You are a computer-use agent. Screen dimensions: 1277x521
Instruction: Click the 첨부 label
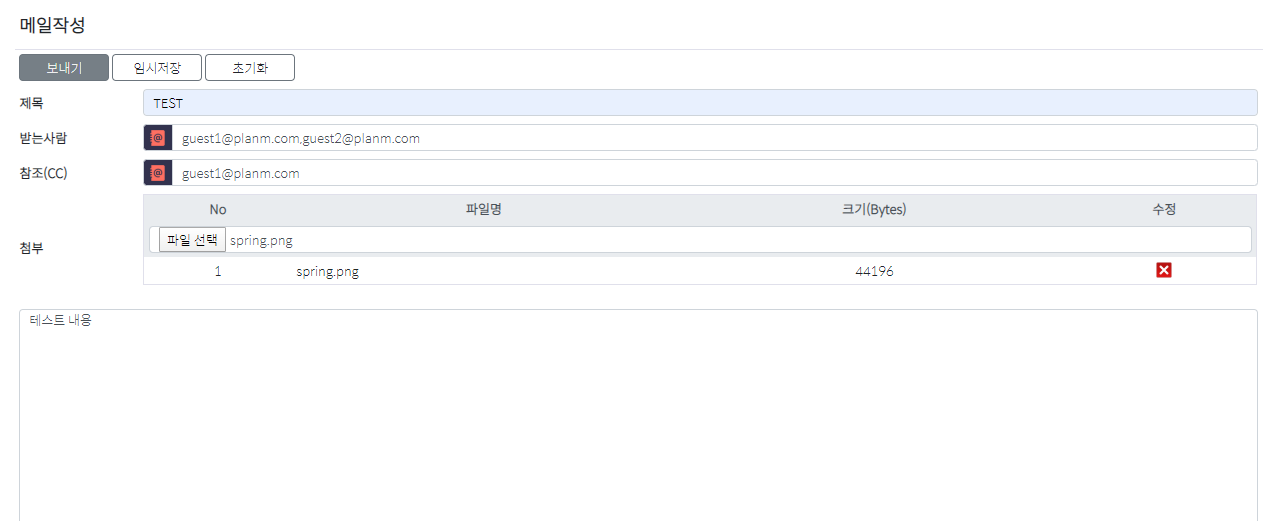coord(32,248)
